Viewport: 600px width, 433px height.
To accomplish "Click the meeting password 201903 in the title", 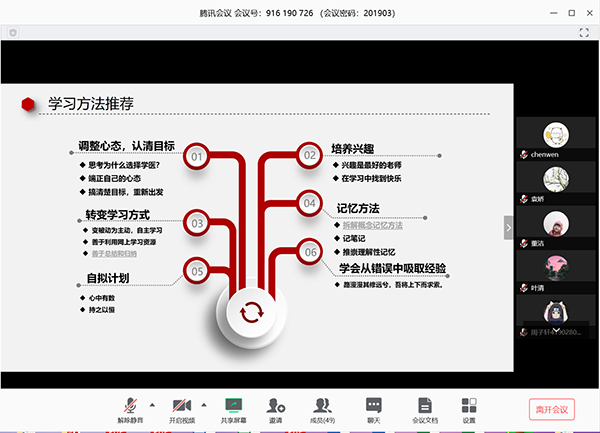I will 378,13.
